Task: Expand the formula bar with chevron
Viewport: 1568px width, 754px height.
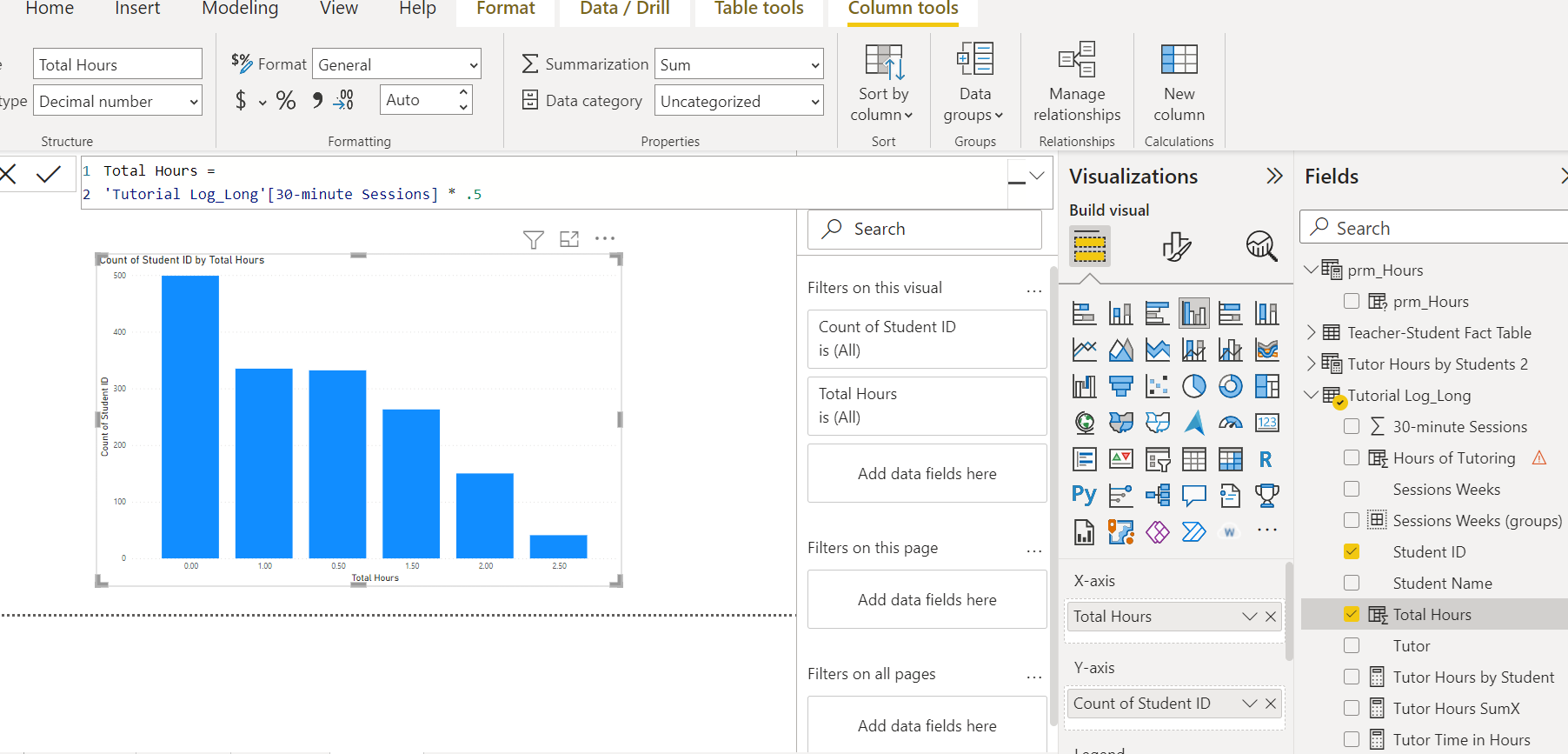Action: [1037, 176]
